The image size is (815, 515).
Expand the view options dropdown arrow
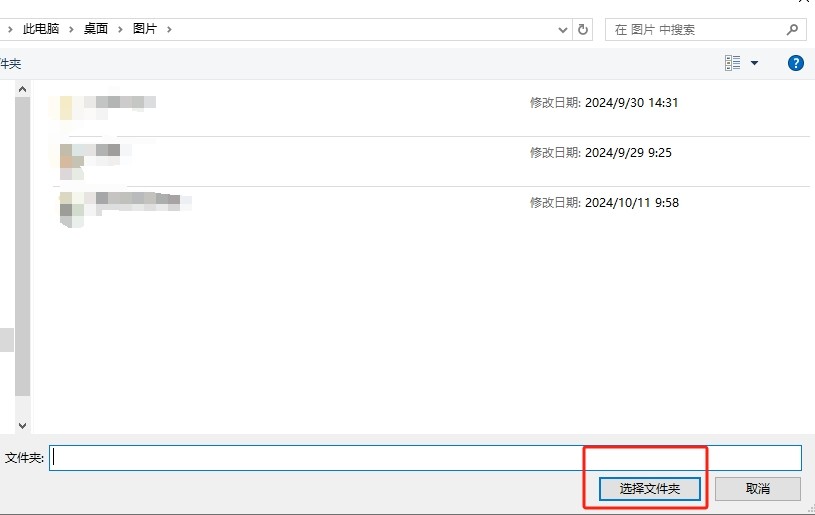coord(754,63)
